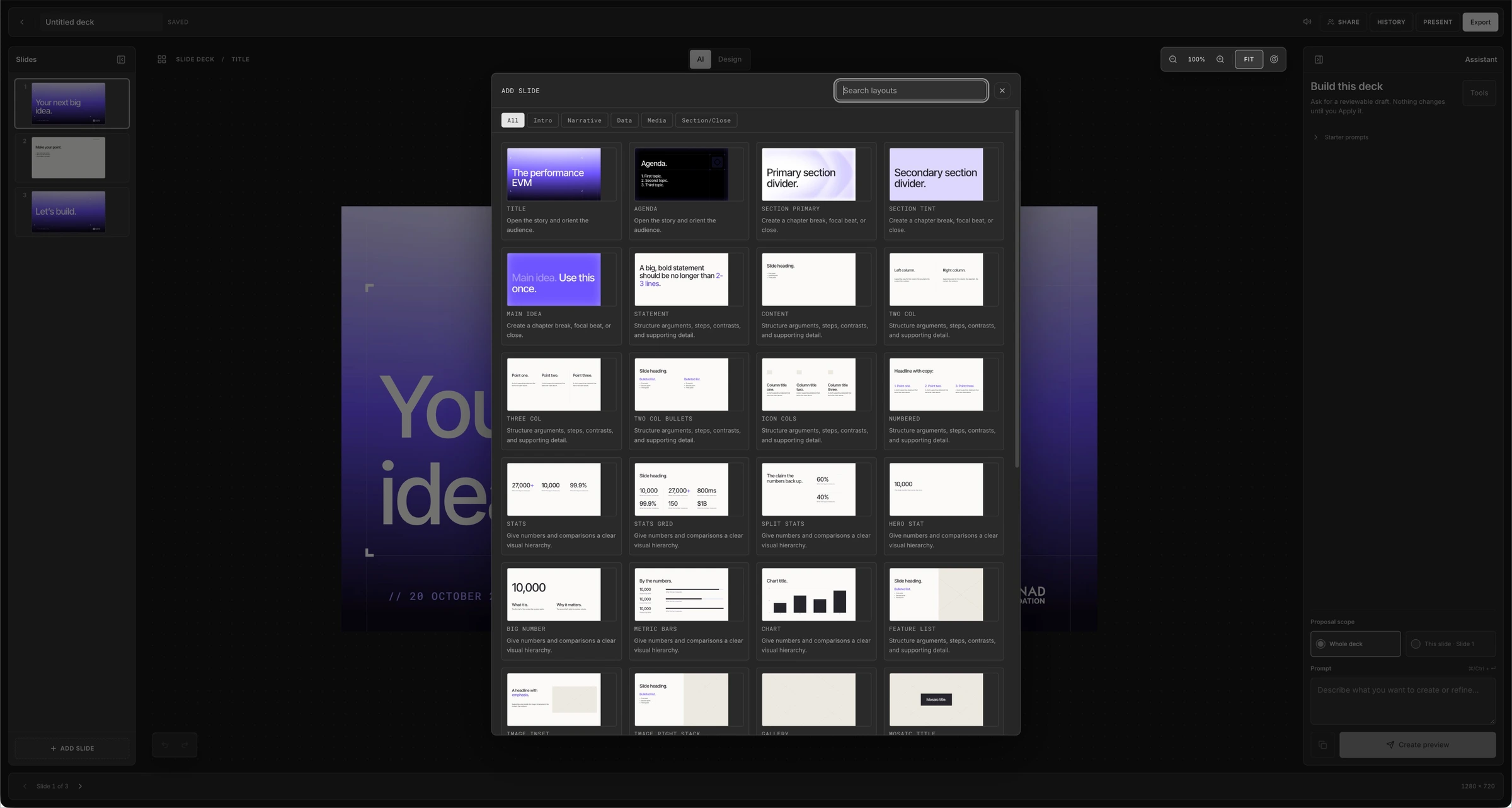Open the slide grid overview icon

pyautogui.click(x=162, y=59)
